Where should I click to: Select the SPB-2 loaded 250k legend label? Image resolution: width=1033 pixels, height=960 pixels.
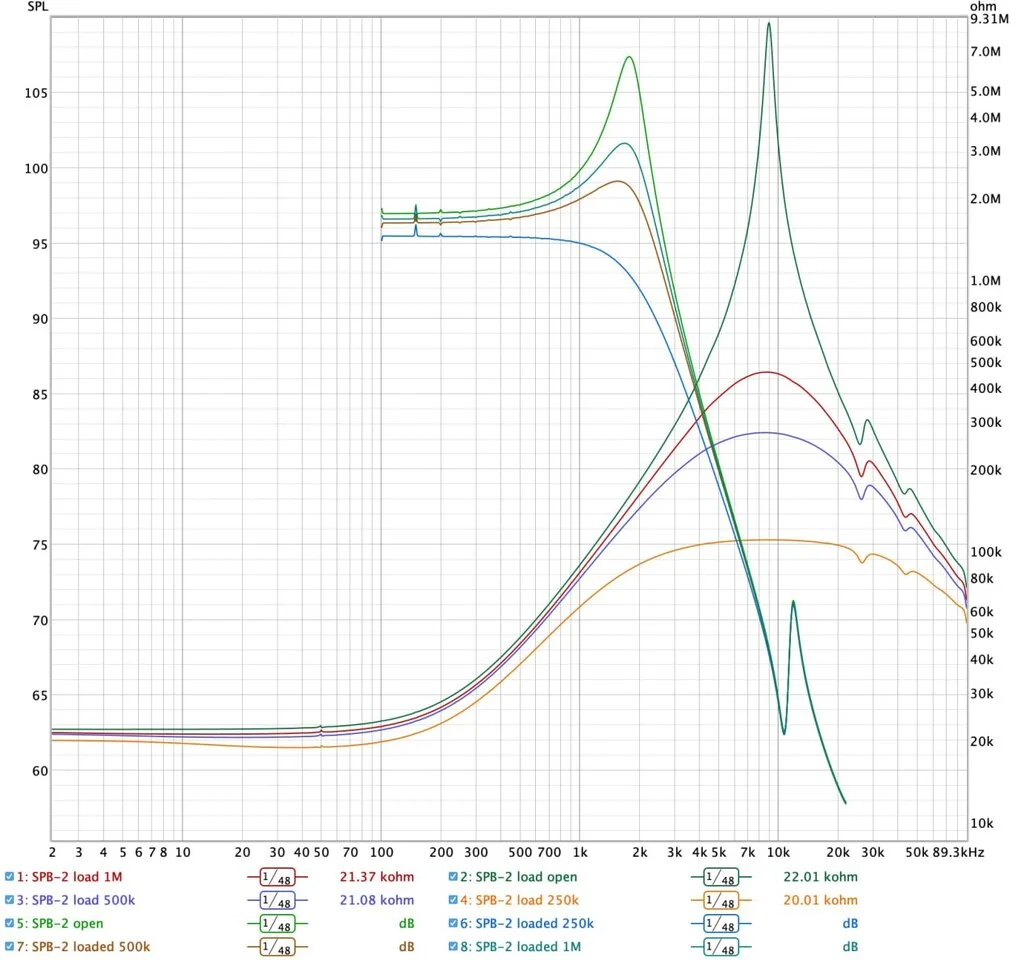[534, 923]
